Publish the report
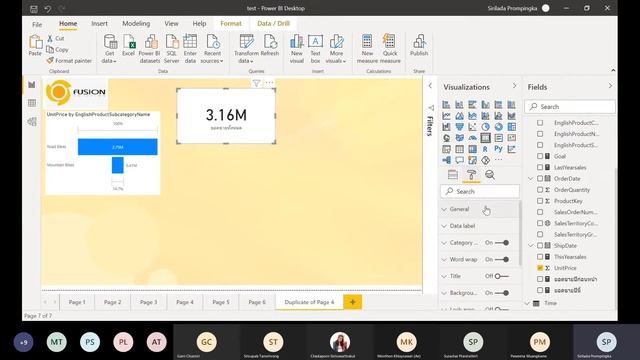This screenshot has height=360, width=640. [419, 45]
